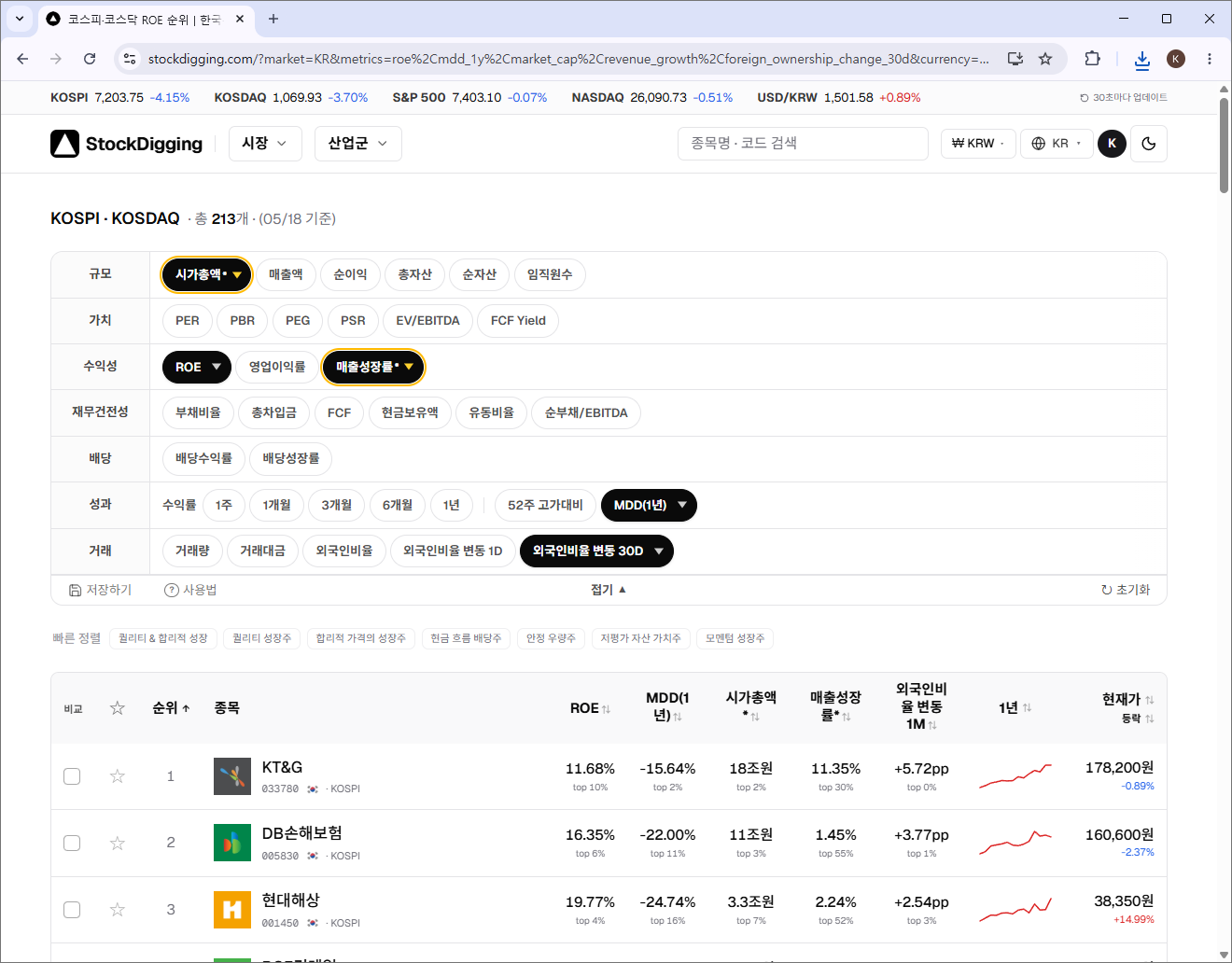Open the 현대해상 company logo
Image resolution: width=1232 pixels, height=963 pixels.
coord(232,910)
